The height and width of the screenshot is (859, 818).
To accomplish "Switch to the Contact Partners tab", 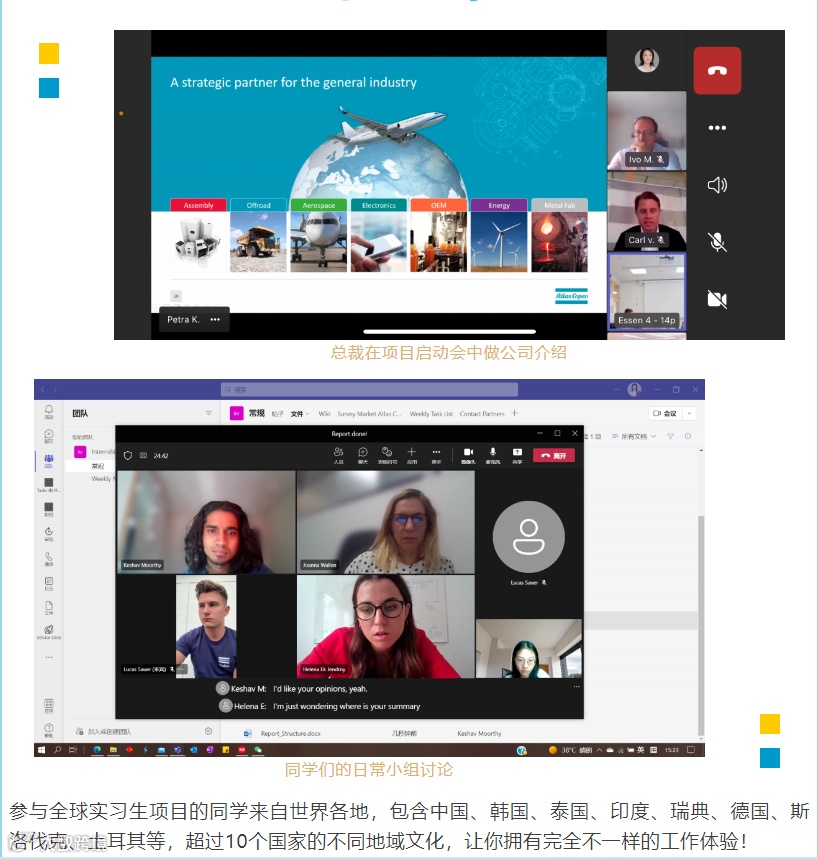I will pos(482,414).
